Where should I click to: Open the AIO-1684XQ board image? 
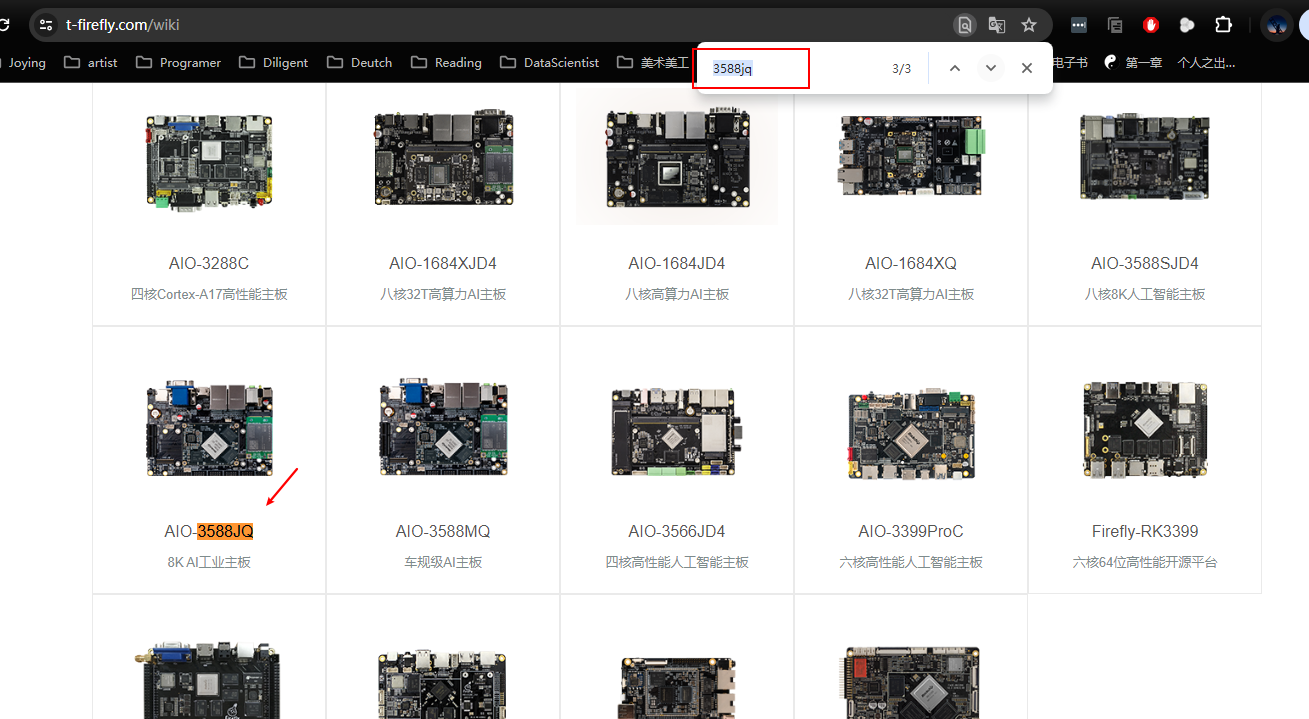point(911,155)
